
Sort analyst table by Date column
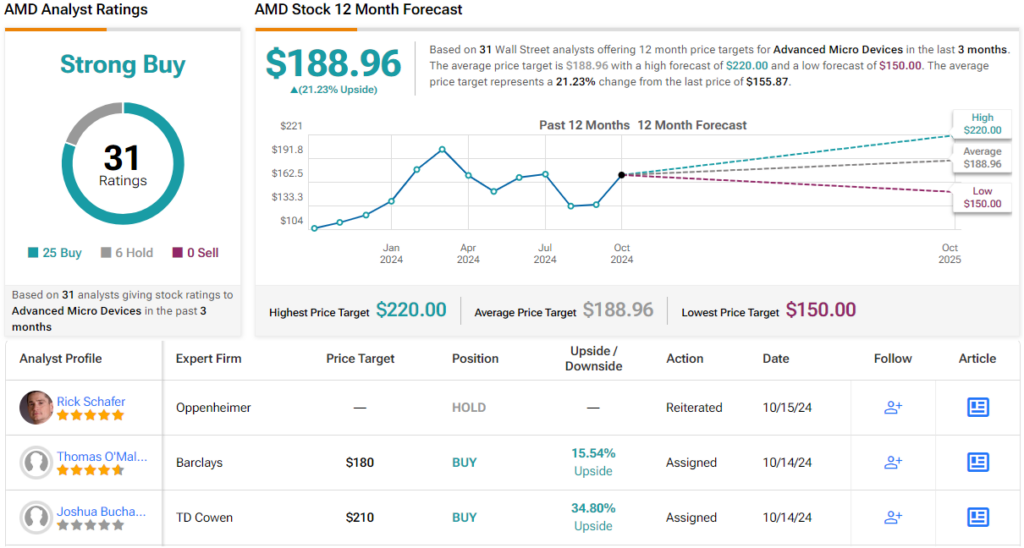click(x=775, y=358)
